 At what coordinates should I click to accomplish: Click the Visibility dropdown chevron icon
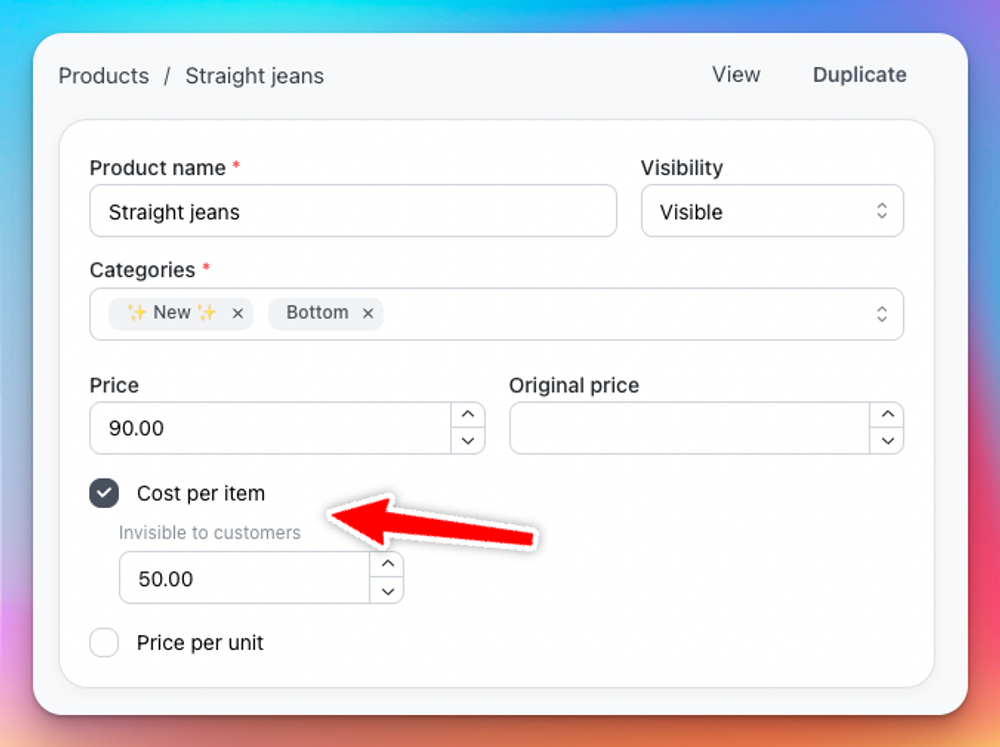[x=882, y=211]
